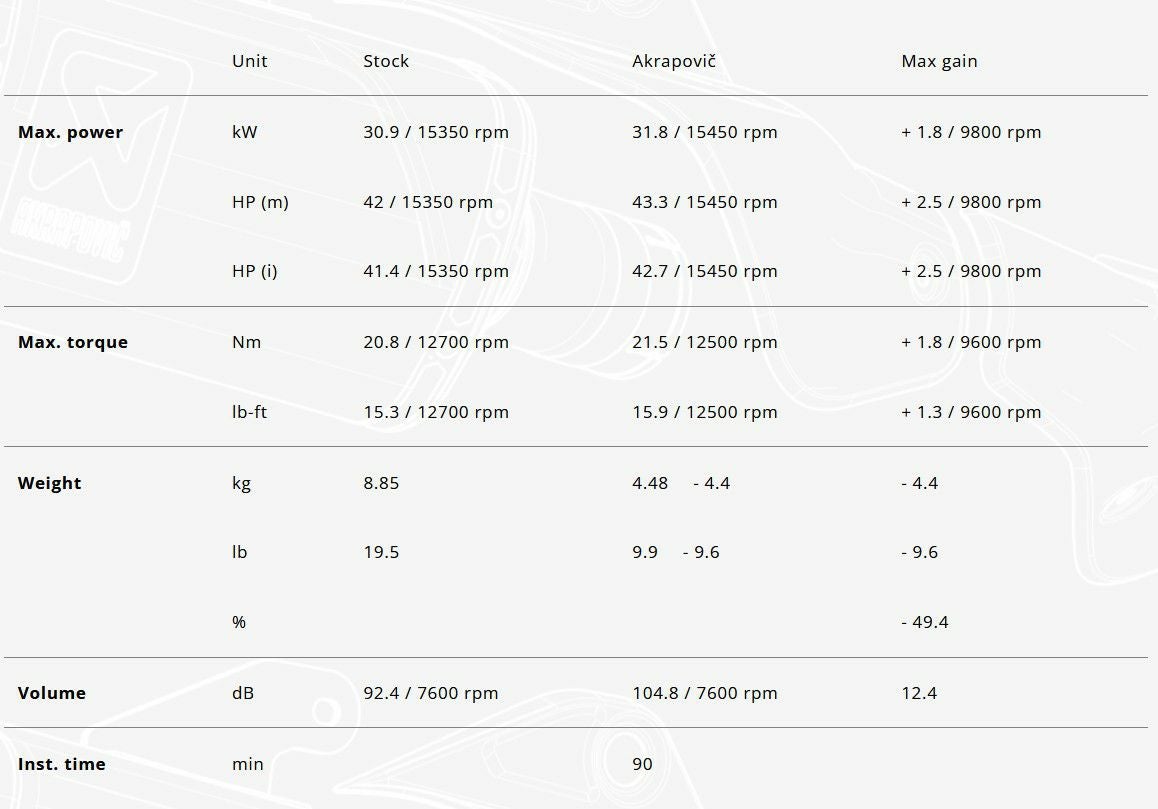1158x809 pixels.
Task: Click the "Max. power" row label
Action: point(70,132)
